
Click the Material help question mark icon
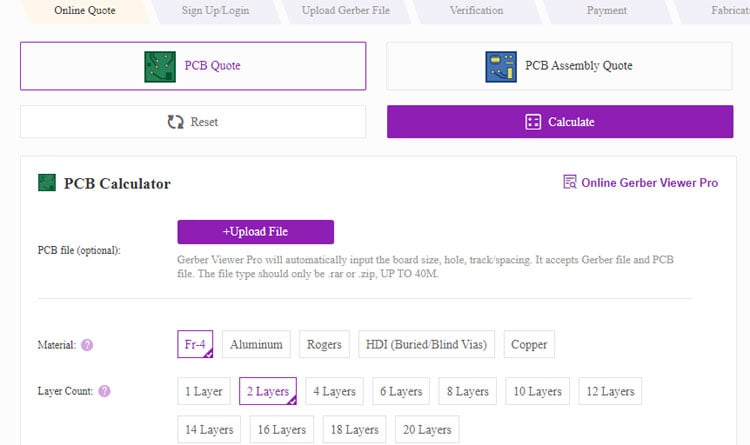(87, 345)
